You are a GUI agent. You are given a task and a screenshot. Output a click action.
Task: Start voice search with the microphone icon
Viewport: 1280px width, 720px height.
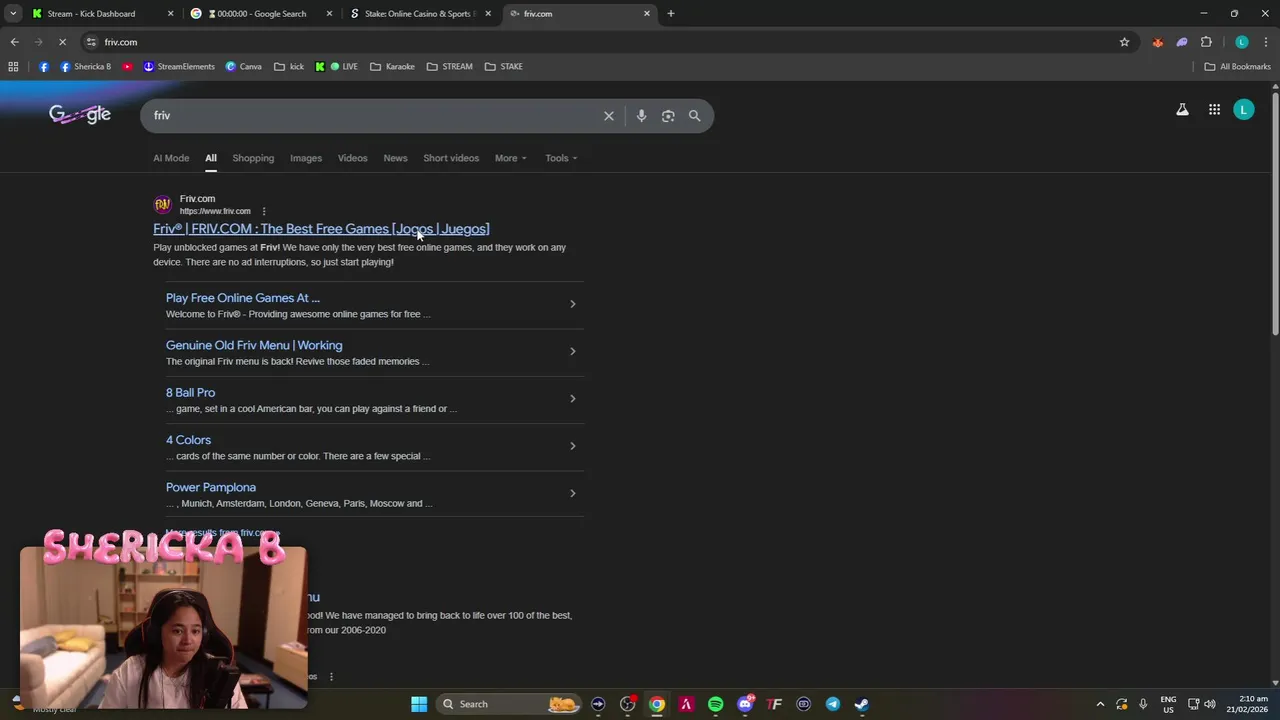tap(641, 116)
